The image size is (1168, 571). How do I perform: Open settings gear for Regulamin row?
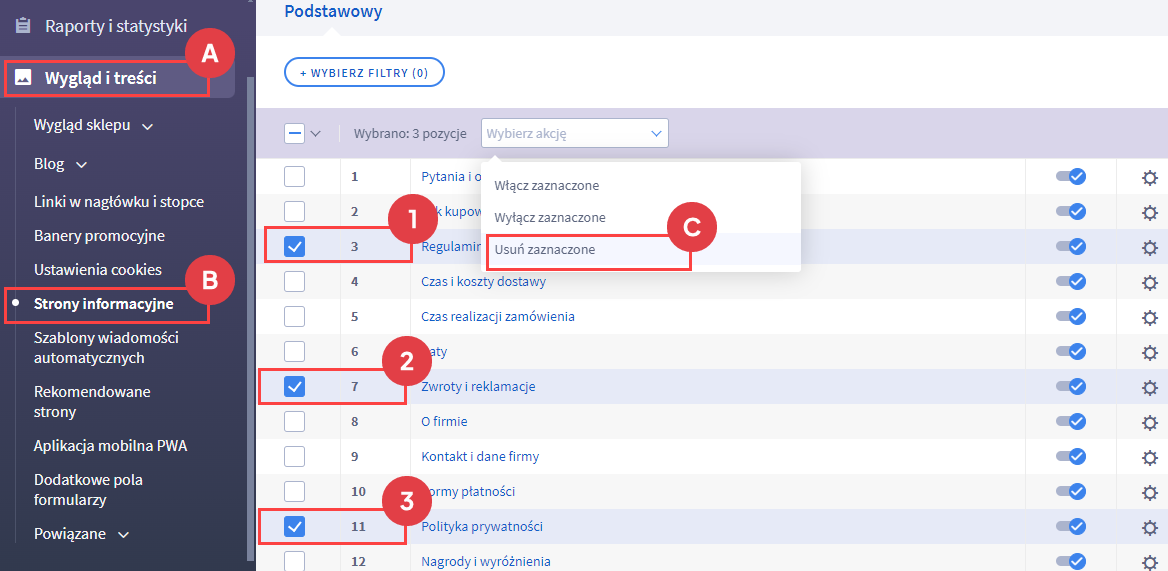pyautogui.click(x=1150, y=247)
